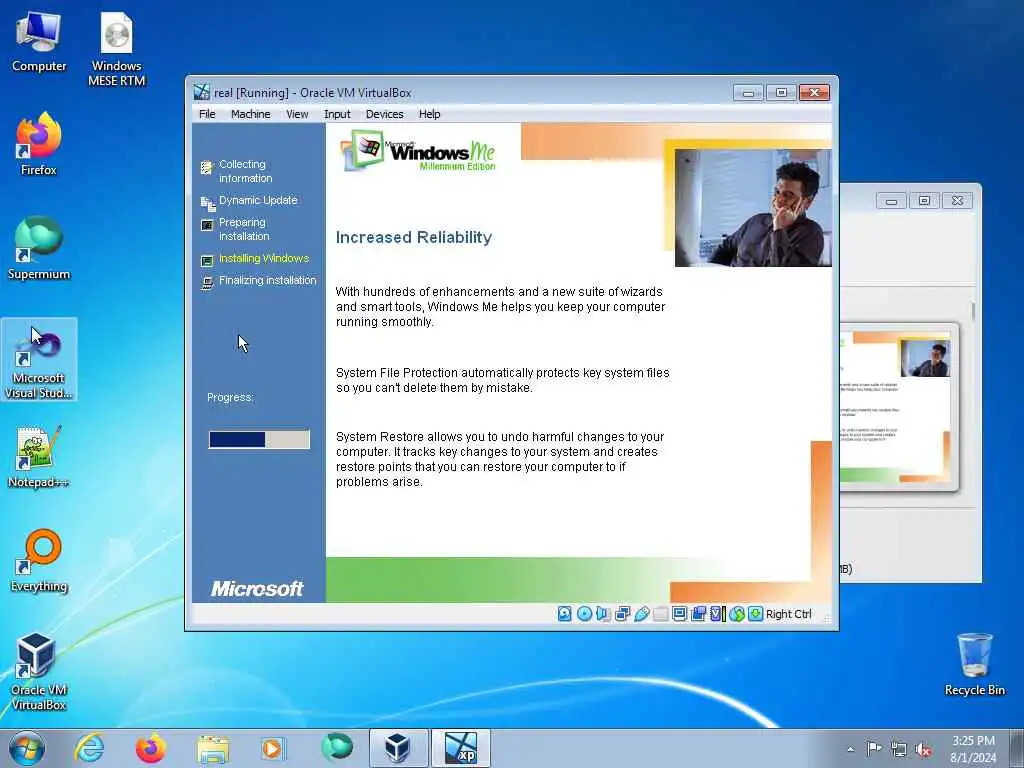Minimize the real [Running] VM window

748,93
